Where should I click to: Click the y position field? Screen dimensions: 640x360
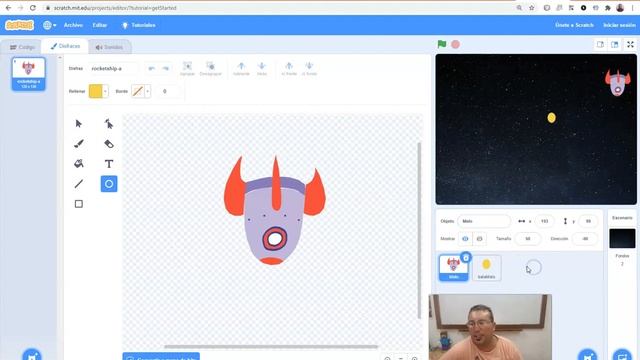(588, 221)
